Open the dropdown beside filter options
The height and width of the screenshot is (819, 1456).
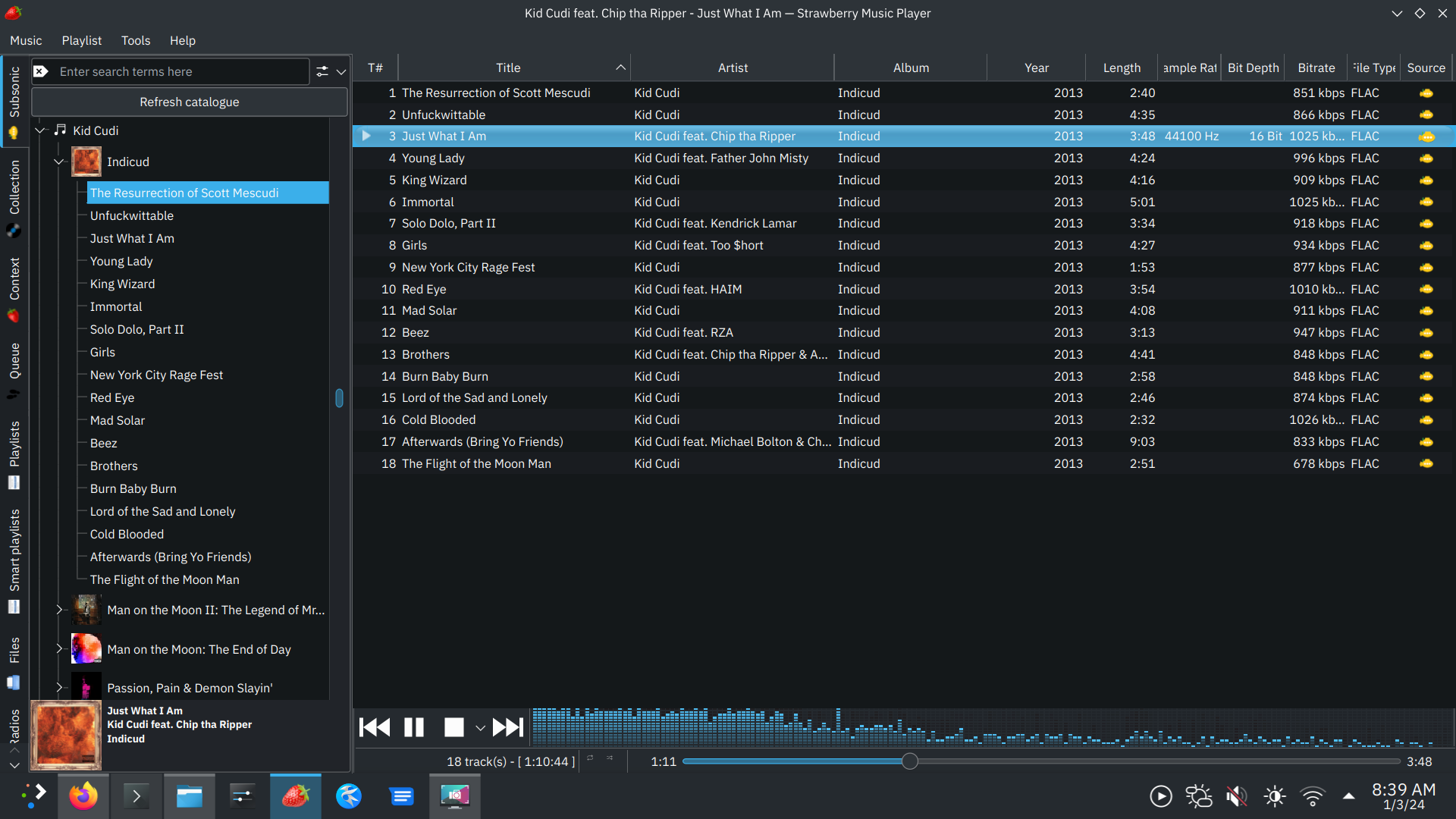coord(341,72)
